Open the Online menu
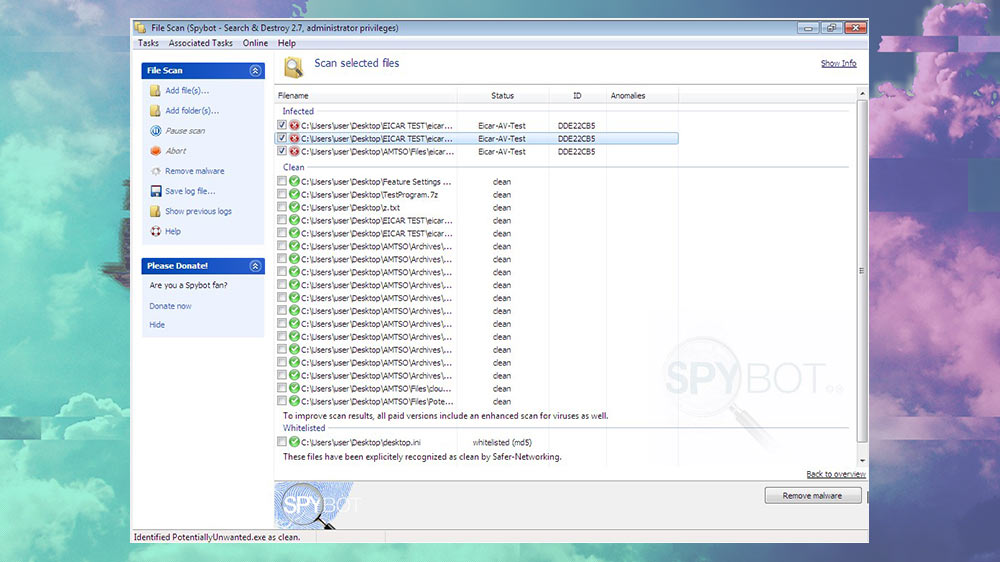This screenshot has width=1000, height=562. click(255, 43)
